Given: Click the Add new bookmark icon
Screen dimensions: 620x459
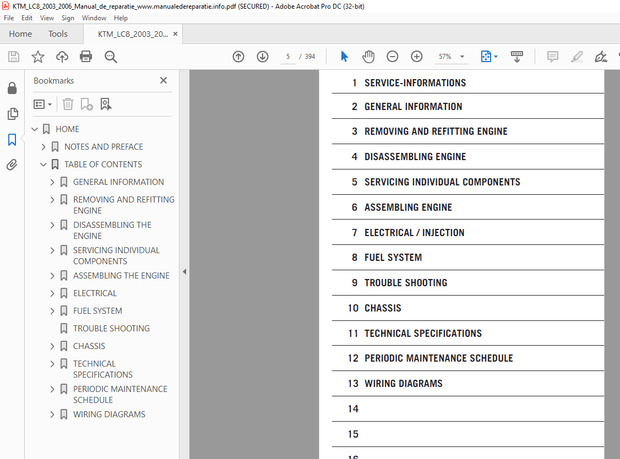Looking at the screenshot, I should coord(87,104).
